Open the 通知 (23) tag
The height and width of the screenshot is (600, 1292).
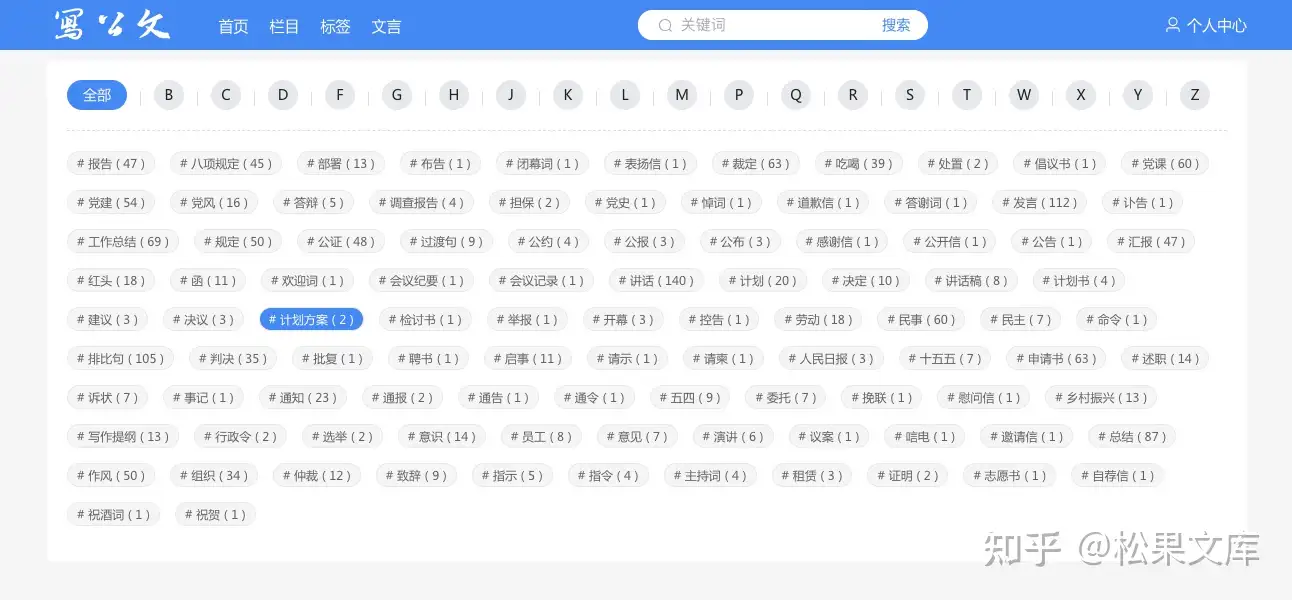coord(302,398)
